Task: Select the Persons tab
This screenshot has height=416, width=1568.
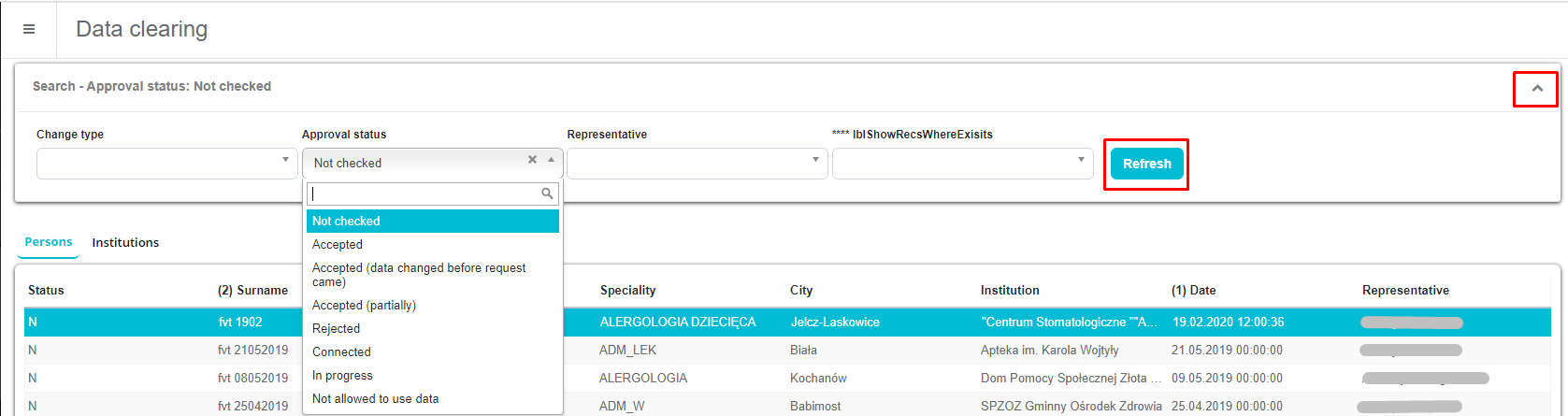Action: pyautogui.click(x=49, y=242)
